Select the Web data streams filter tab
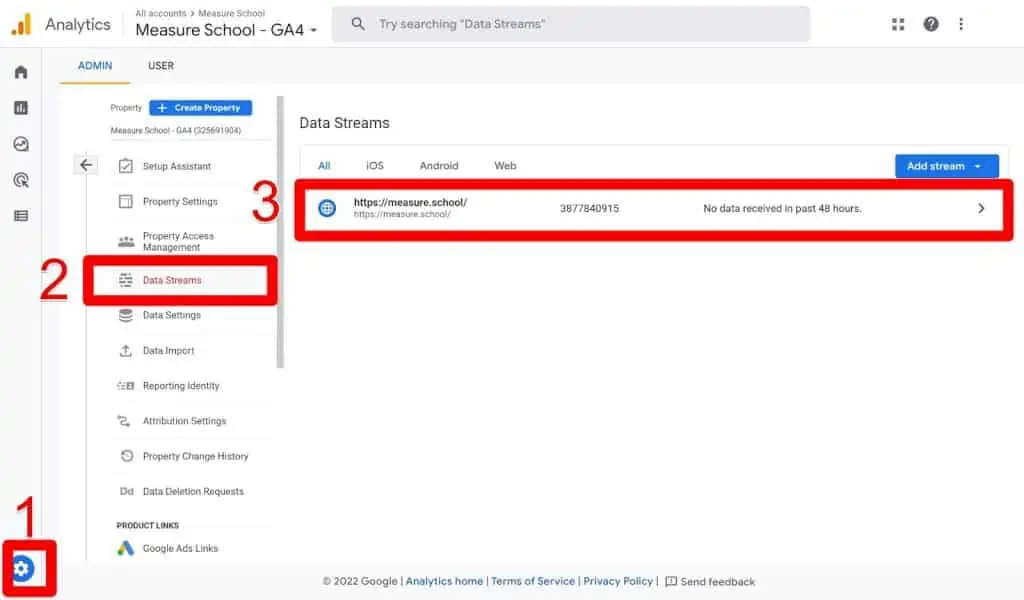Screen dimensions: 1024x600 click(504, 166)
